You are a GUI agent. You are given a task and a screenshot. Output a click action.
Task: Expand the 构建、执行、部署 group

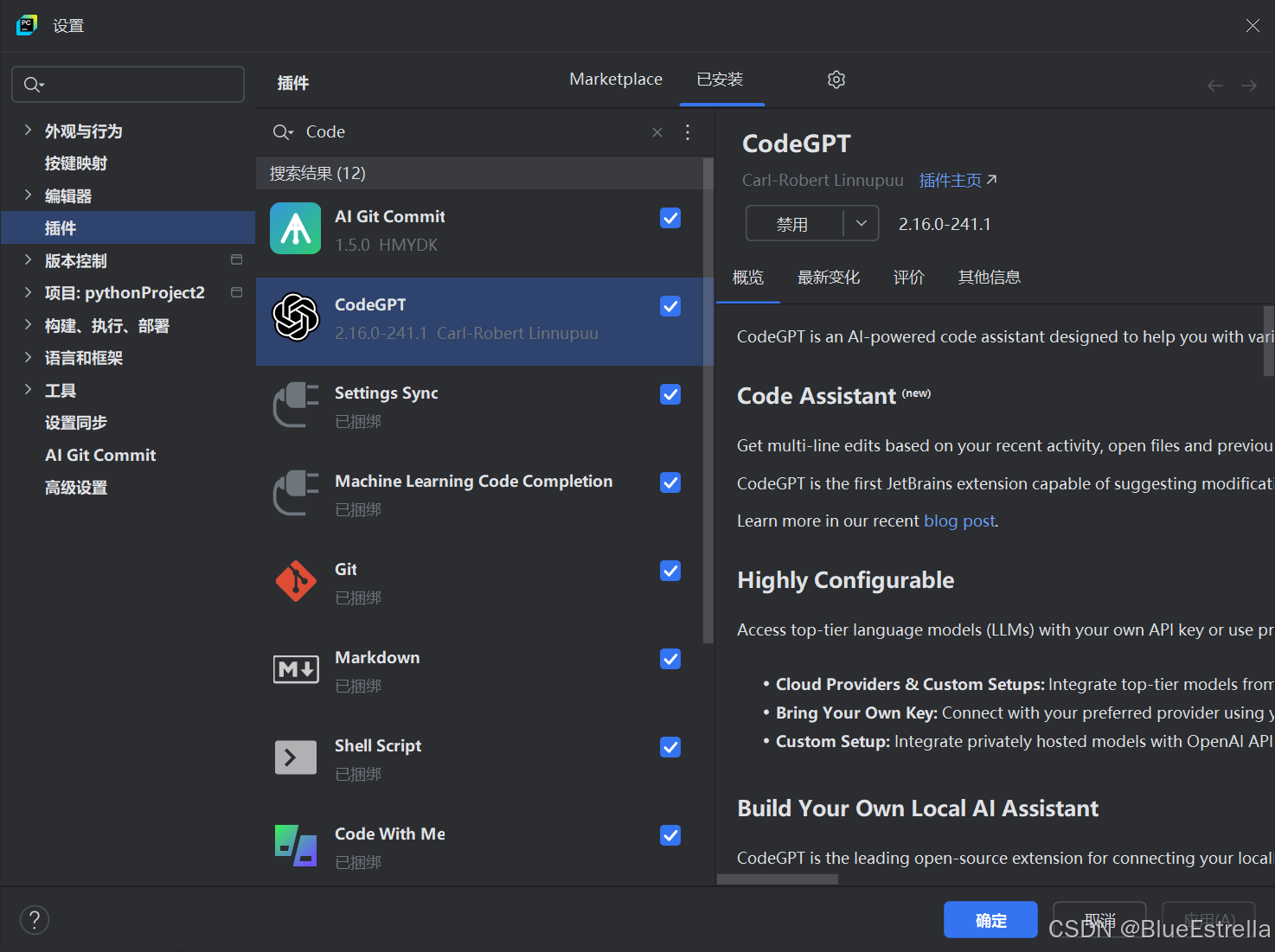pos(28,325)
